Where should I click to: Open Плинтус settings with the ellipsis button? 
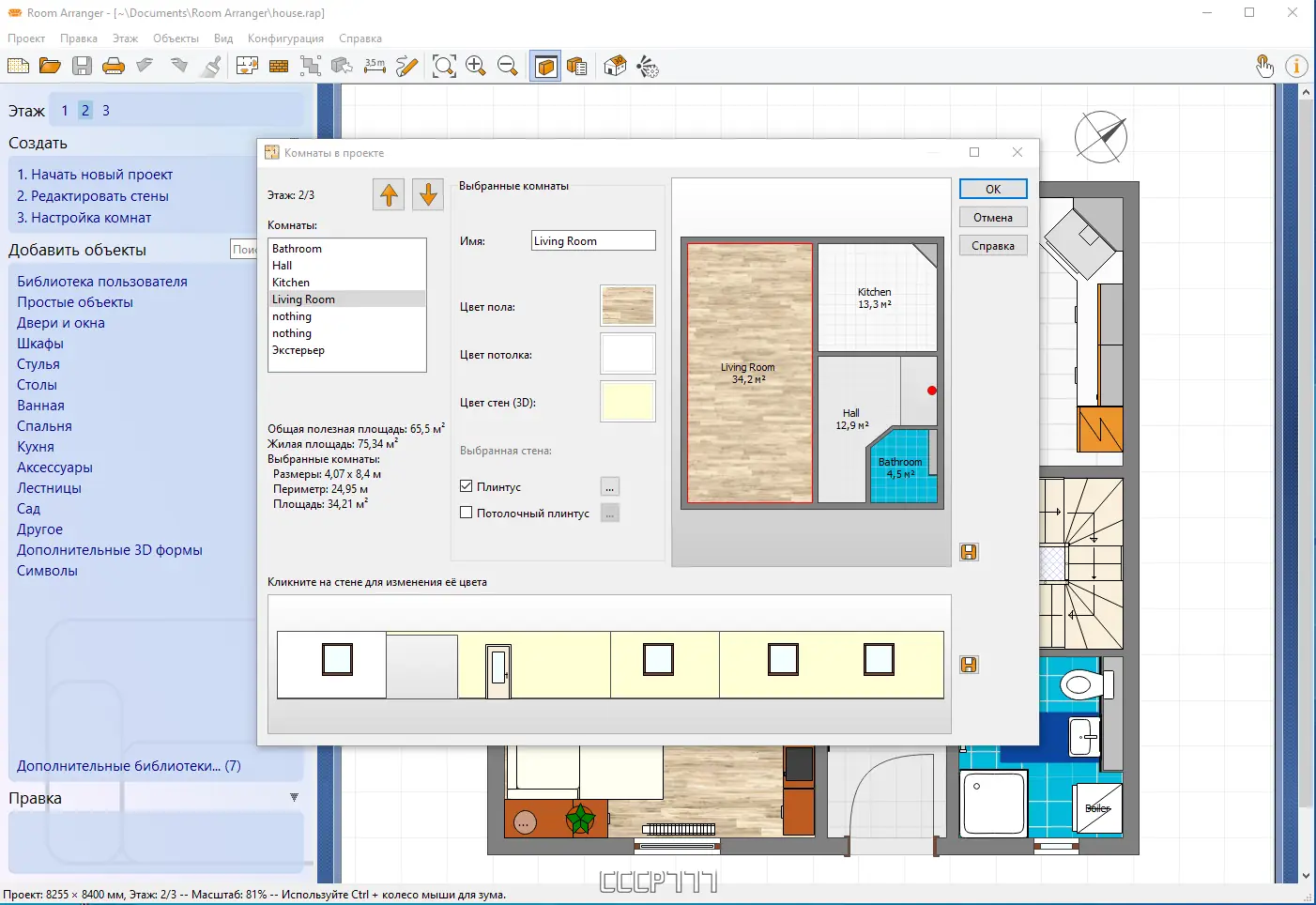click(610, 487)
